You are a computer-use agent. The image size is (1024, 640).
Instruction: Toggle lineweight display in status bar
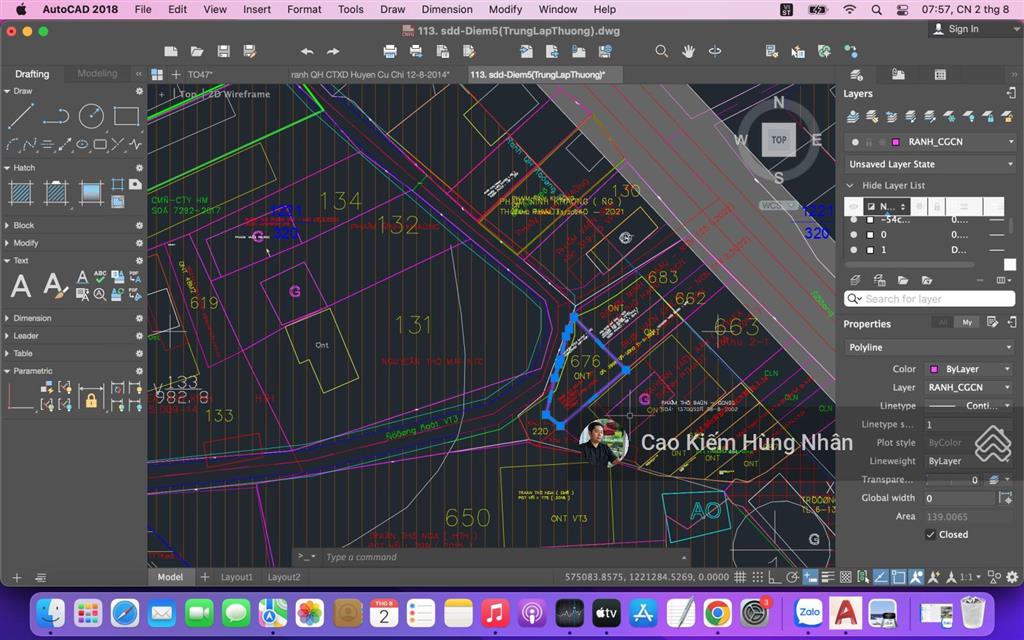click(827, 577)
